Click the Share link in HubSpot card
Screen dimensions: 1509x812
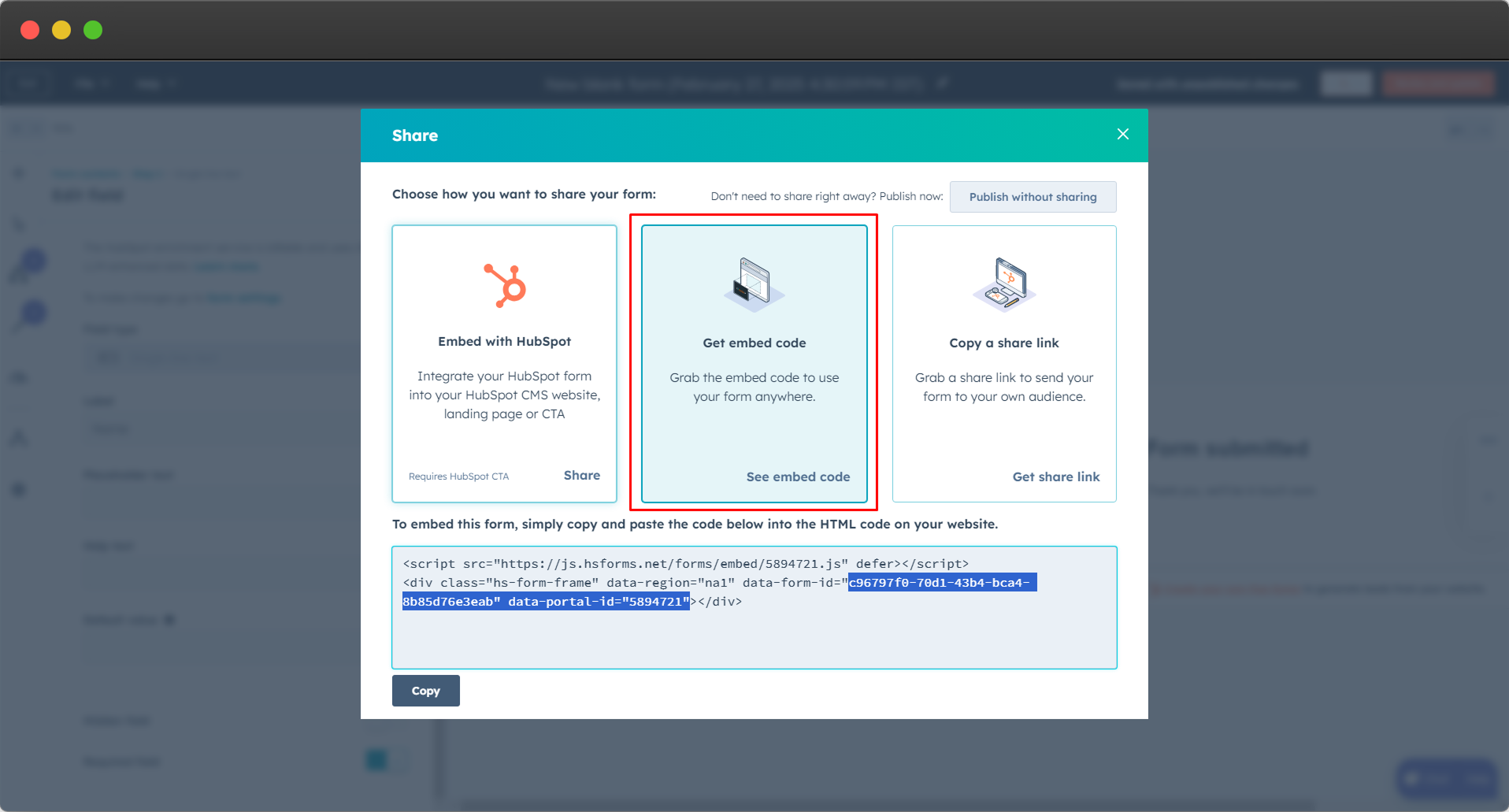(x=582, y=475)
